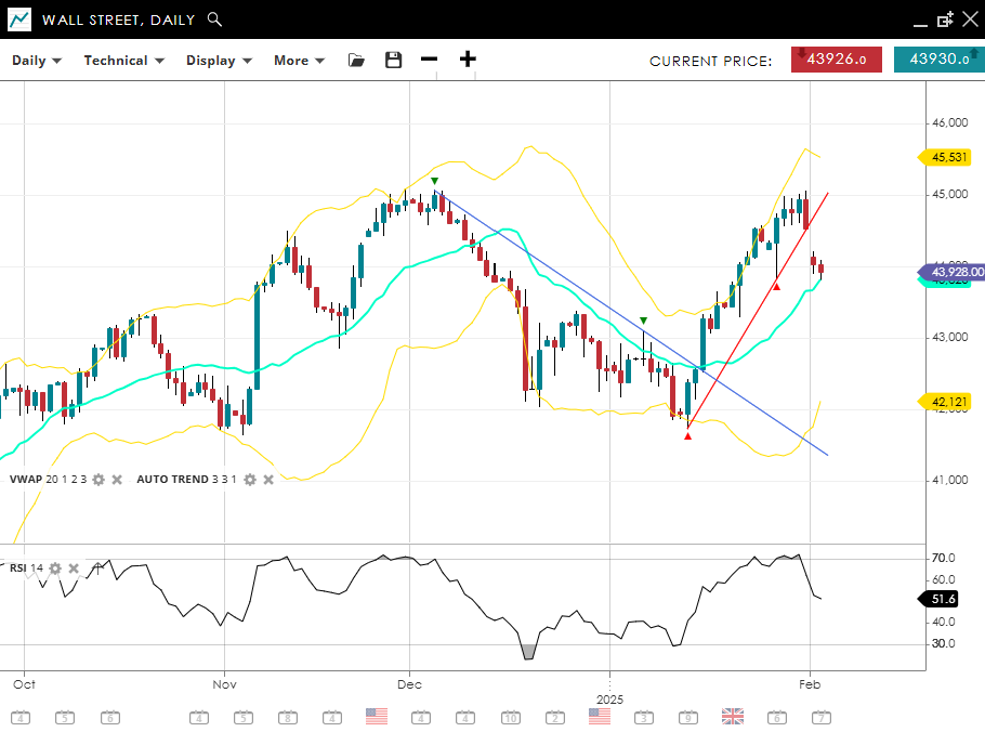985x732 pixels.
Task: Click the red sell price 43926.0
Action: click(836, 59)
